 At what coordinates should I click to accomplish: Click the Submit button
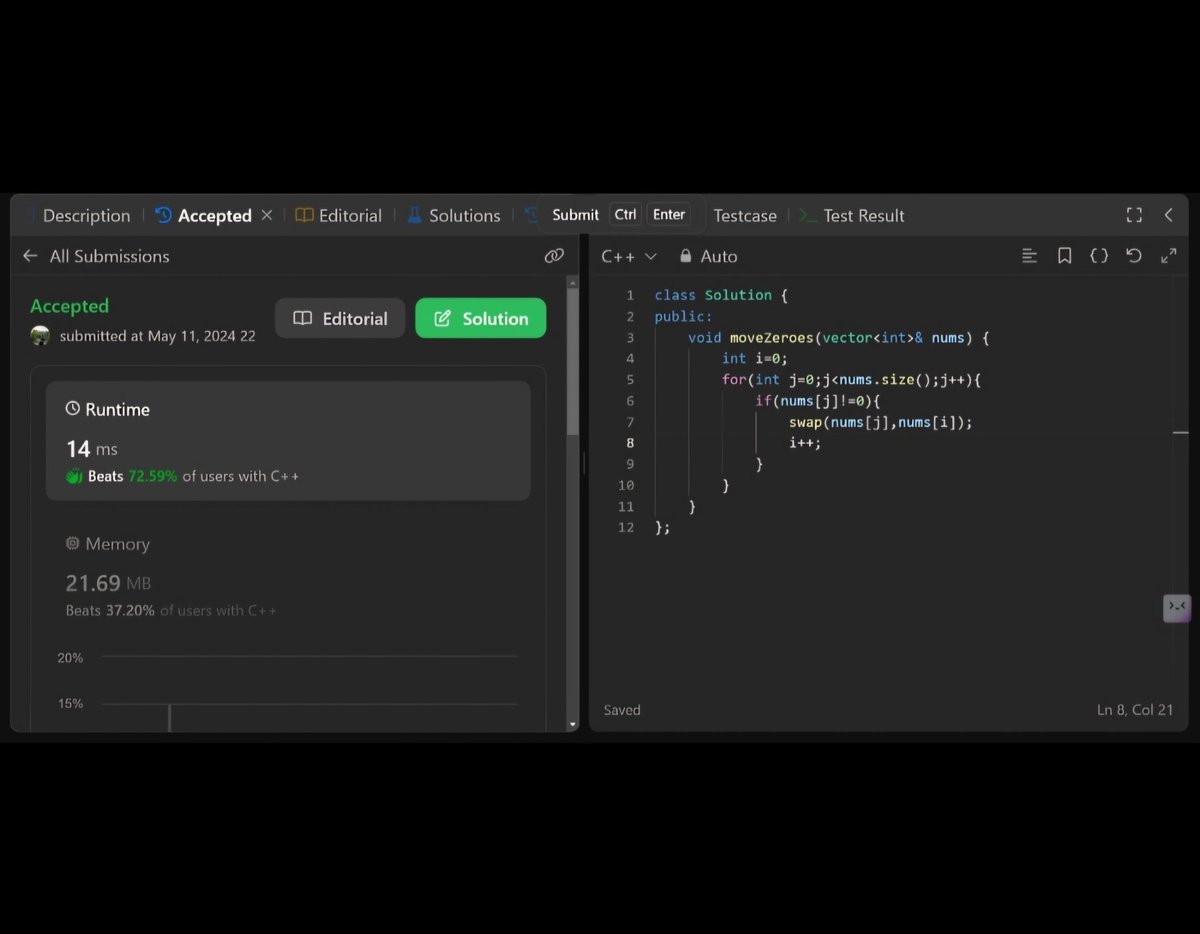point(575,214)
